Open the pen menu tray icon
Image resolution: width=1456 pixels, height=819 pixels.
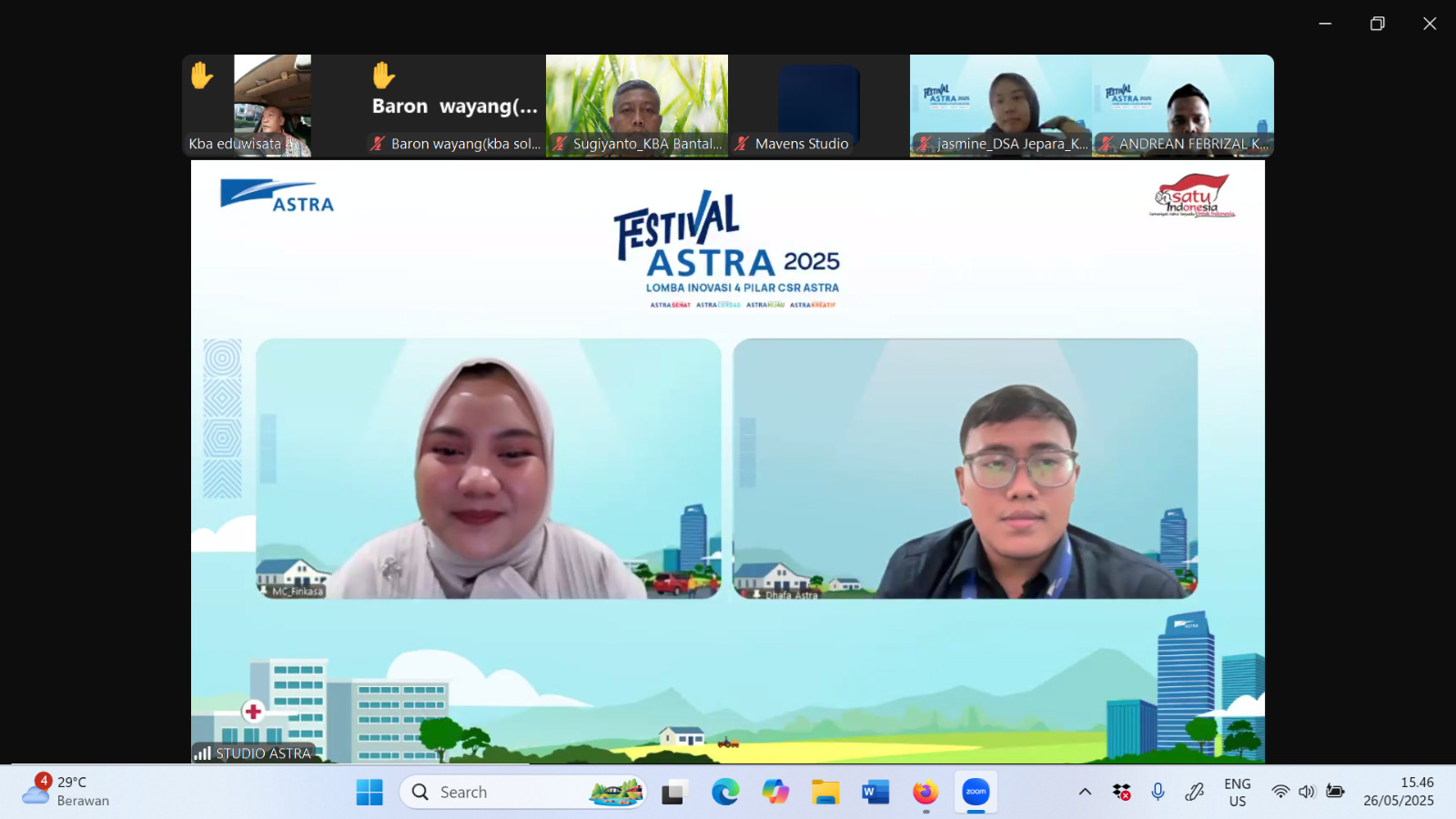pos(1195,792)
